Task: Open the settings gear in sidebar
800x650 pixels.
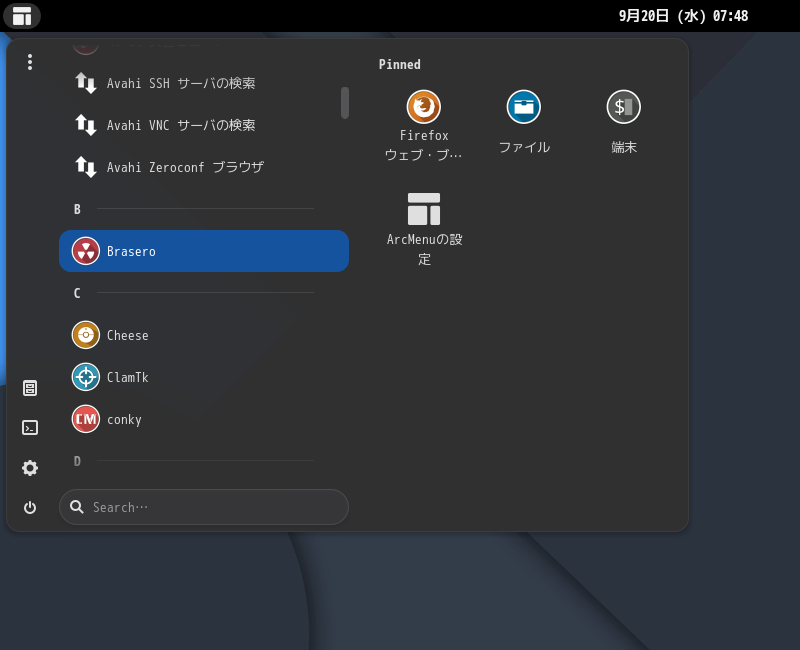Action: pos(30,467)
